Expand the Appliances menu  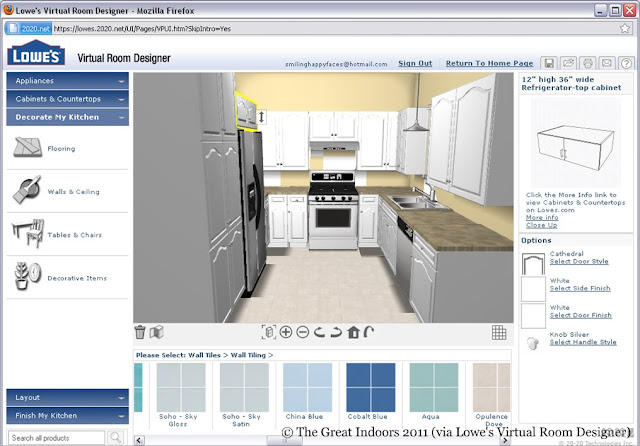point(67,81)
